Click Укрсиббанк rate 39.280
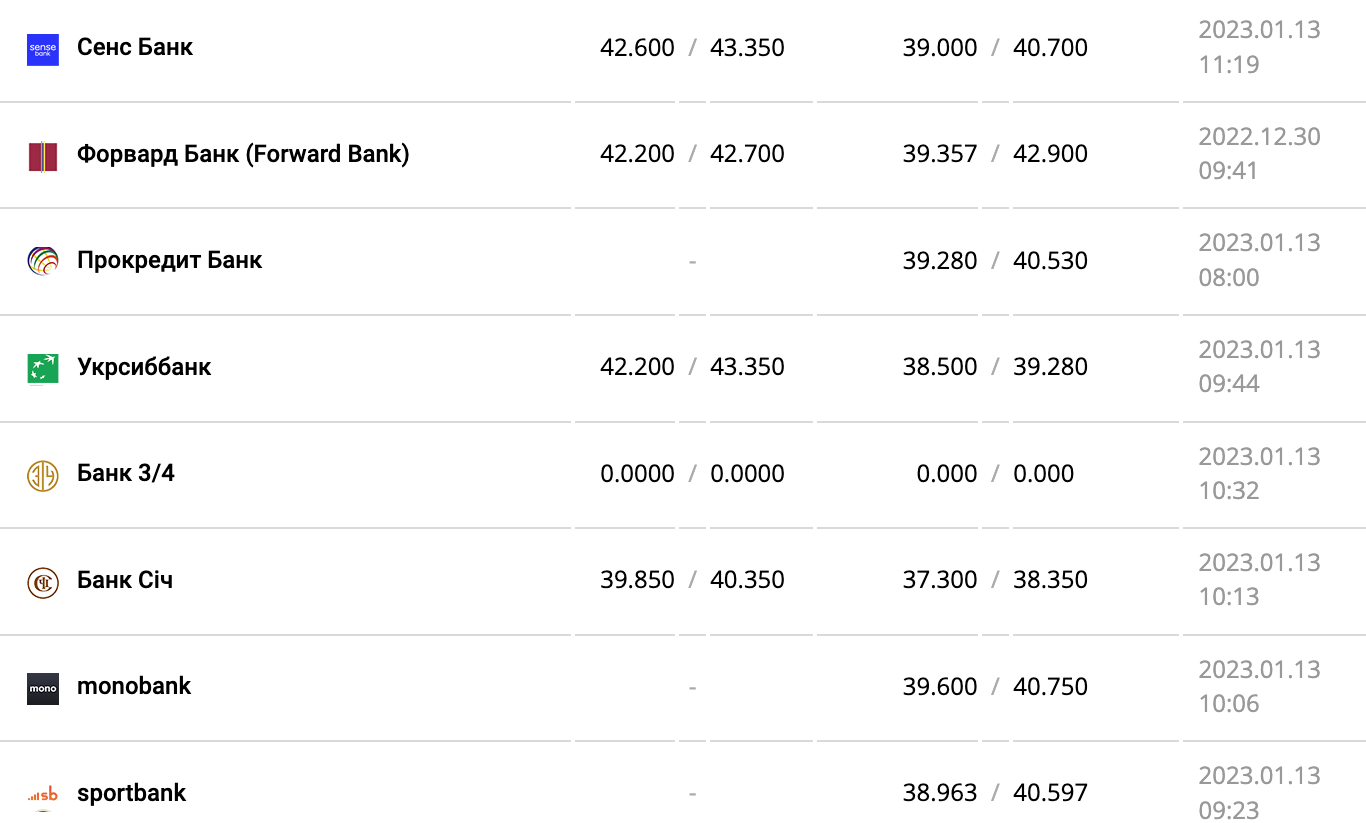 pos(1050,367)
